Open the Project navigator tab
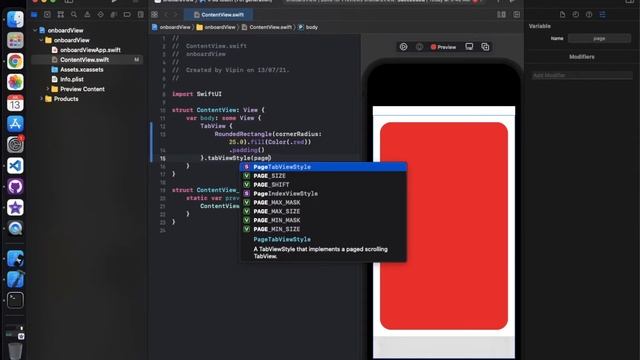 (34, 15)
